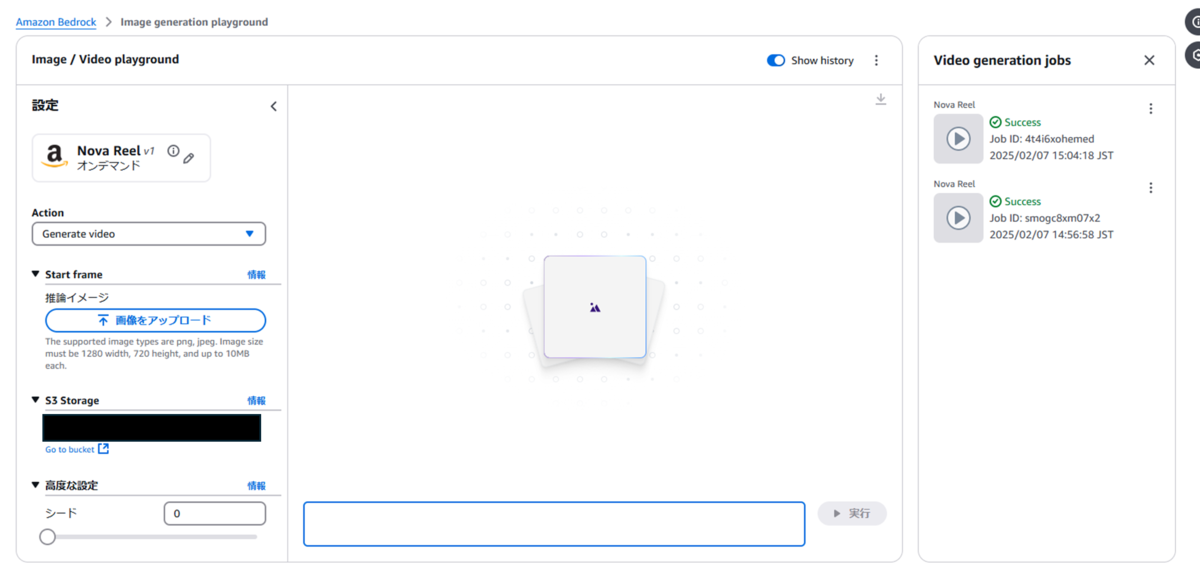The width and height of the screenshot is (1200, 567).
Task: Collapse the S3 Storage section
Action: [x=36, y=400]
